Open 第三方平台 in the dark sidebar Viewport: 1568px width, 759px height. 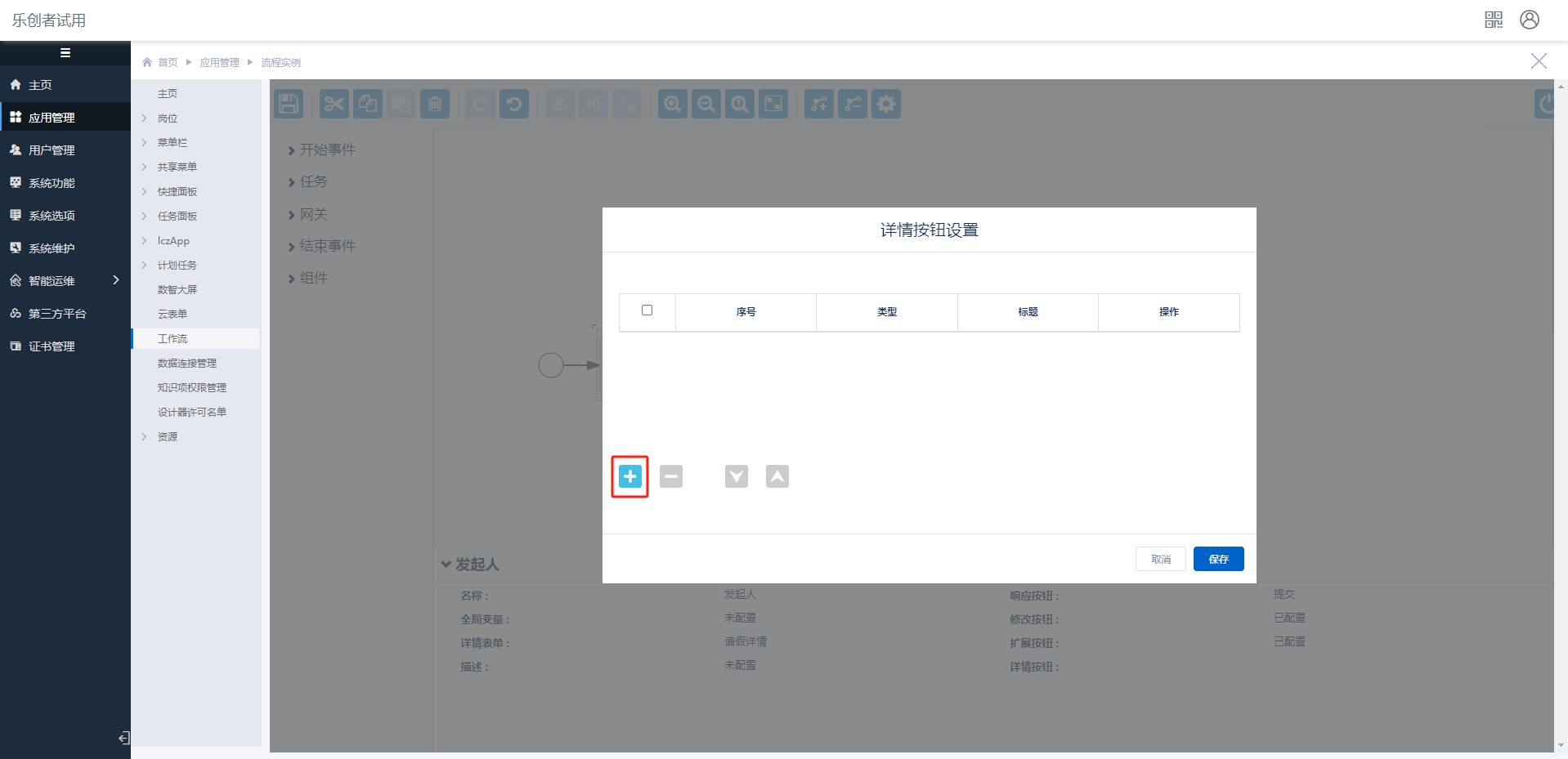pos(65,314)
